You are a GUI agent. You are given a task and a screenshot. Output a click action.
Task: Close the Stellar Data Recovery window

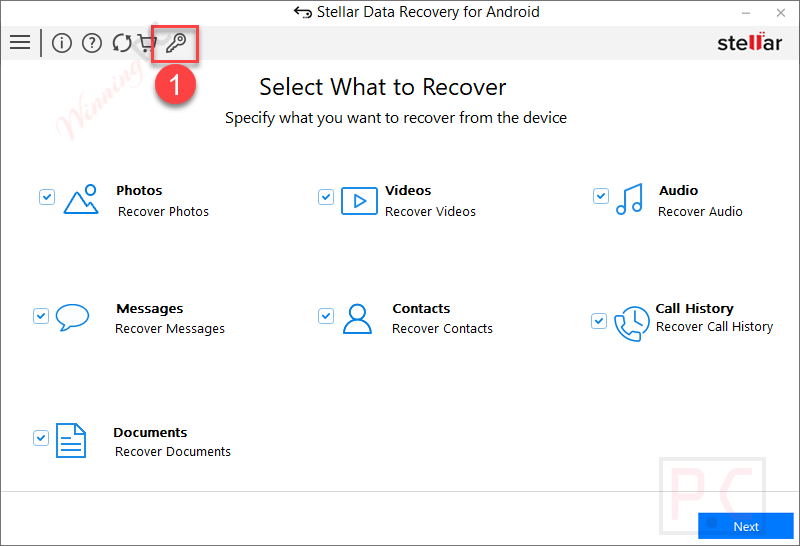click(x=781, y=13)
